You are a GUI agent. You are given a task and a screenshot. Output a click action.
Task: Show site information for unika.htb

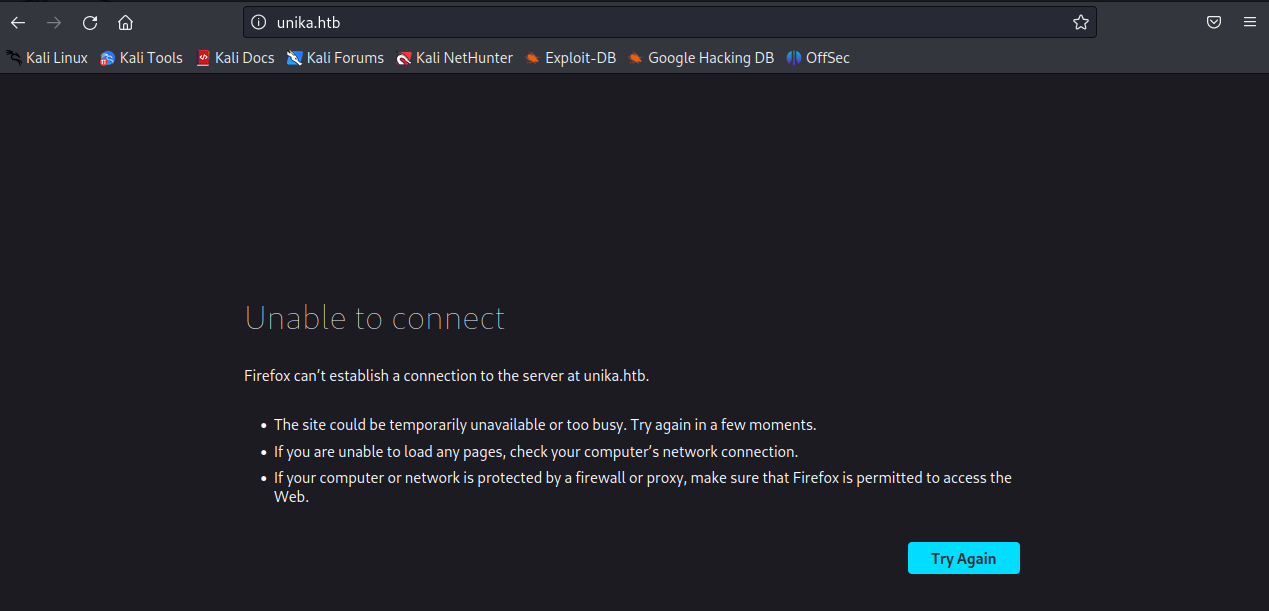[259, 22]
